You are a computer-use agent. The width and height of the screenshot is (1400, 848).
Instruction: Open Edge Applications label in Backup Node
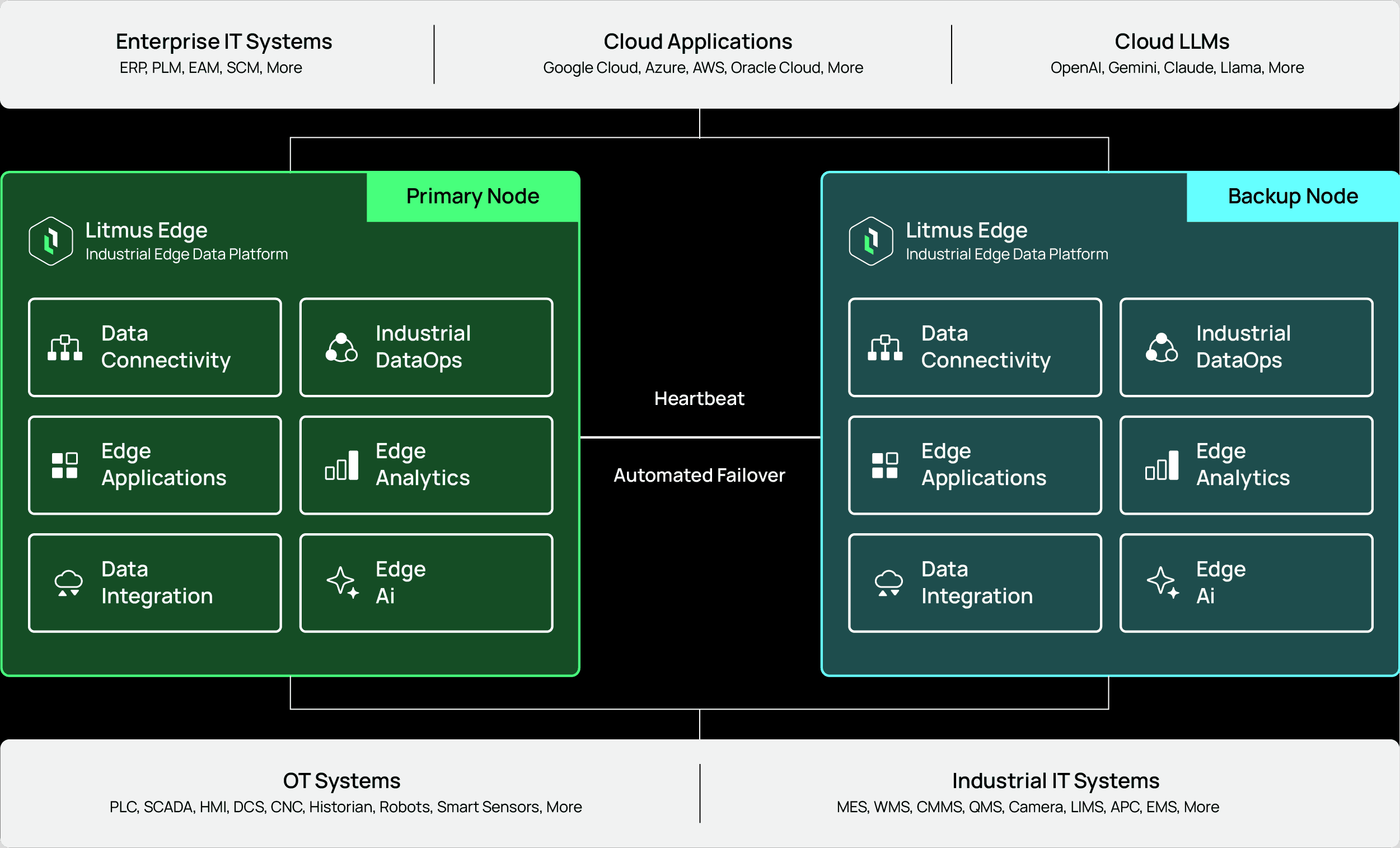tap(984, 465)
